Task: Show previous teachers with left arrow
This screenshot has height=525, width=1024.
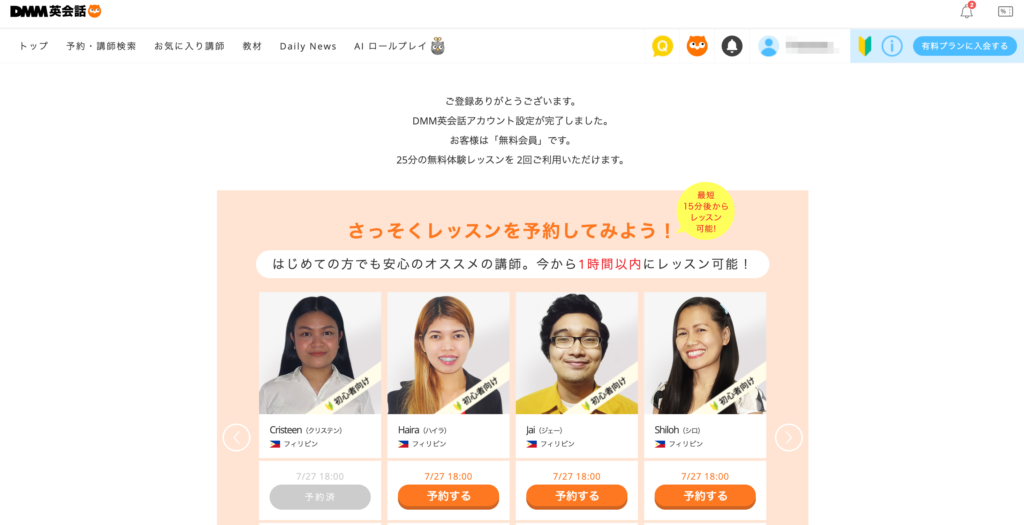Action: pyautogui.click(x=236, y=438)
